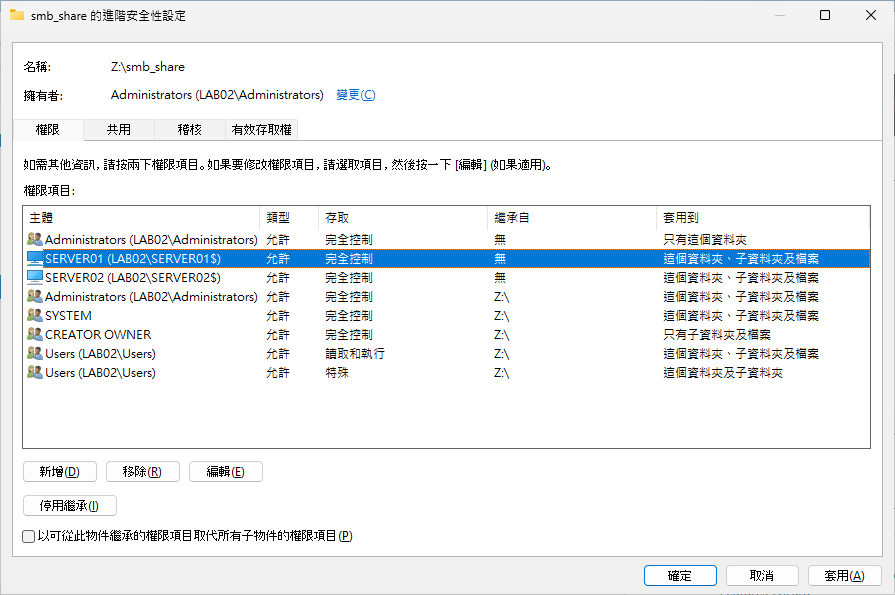Click the 變更(C) owner link
Screen dimensions: 895x595
click(356, 95)
